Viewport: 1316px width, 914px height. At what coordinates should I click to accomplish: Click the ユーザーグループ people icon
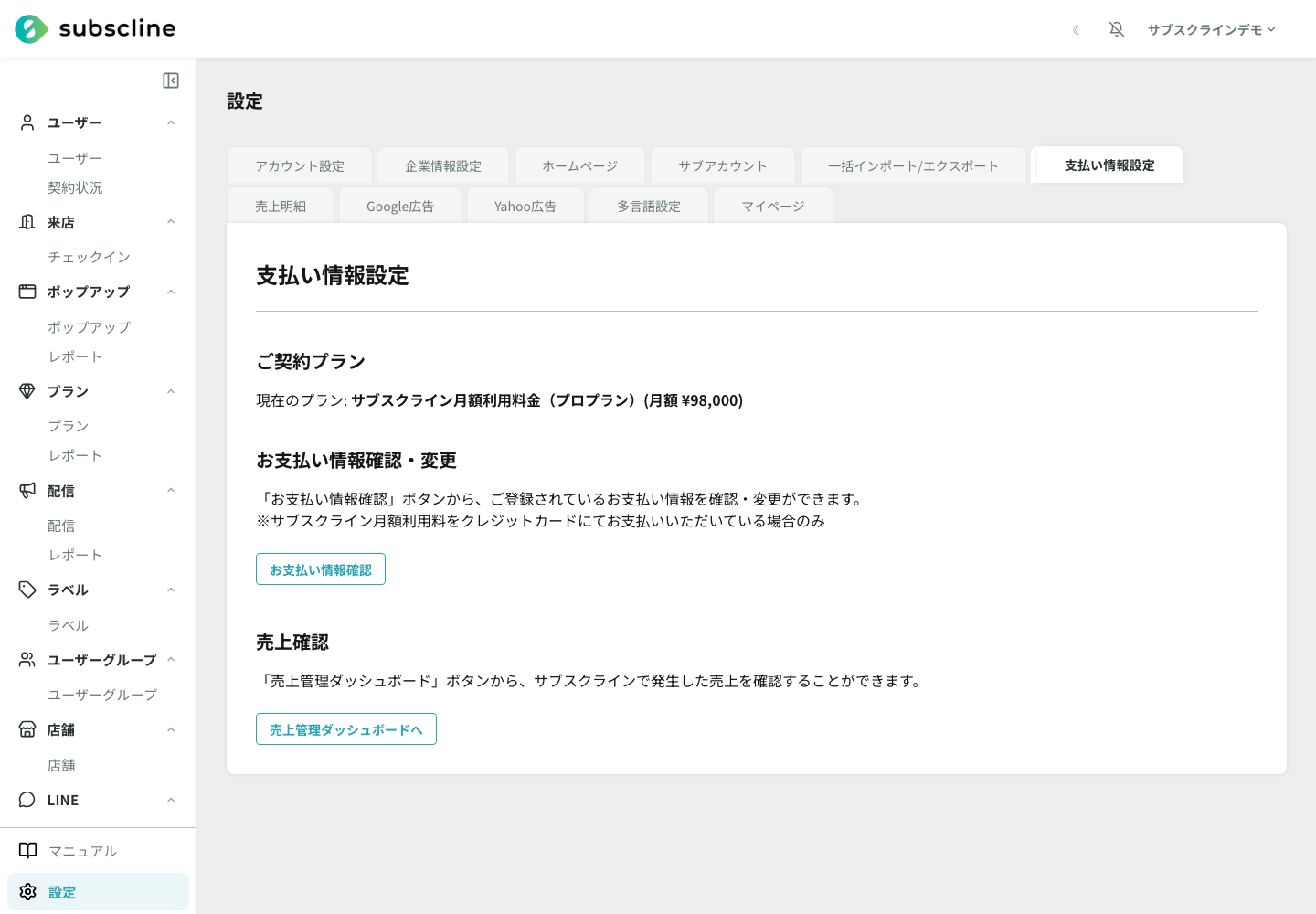[27, 660]
